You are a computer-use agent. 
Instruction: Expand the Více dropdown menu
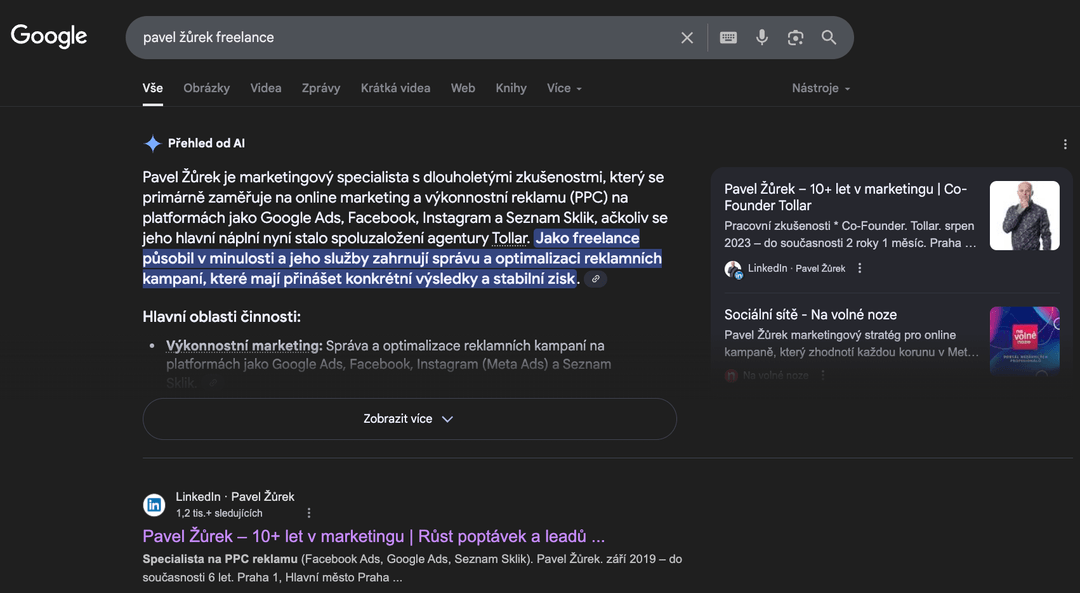pos(564,88)
